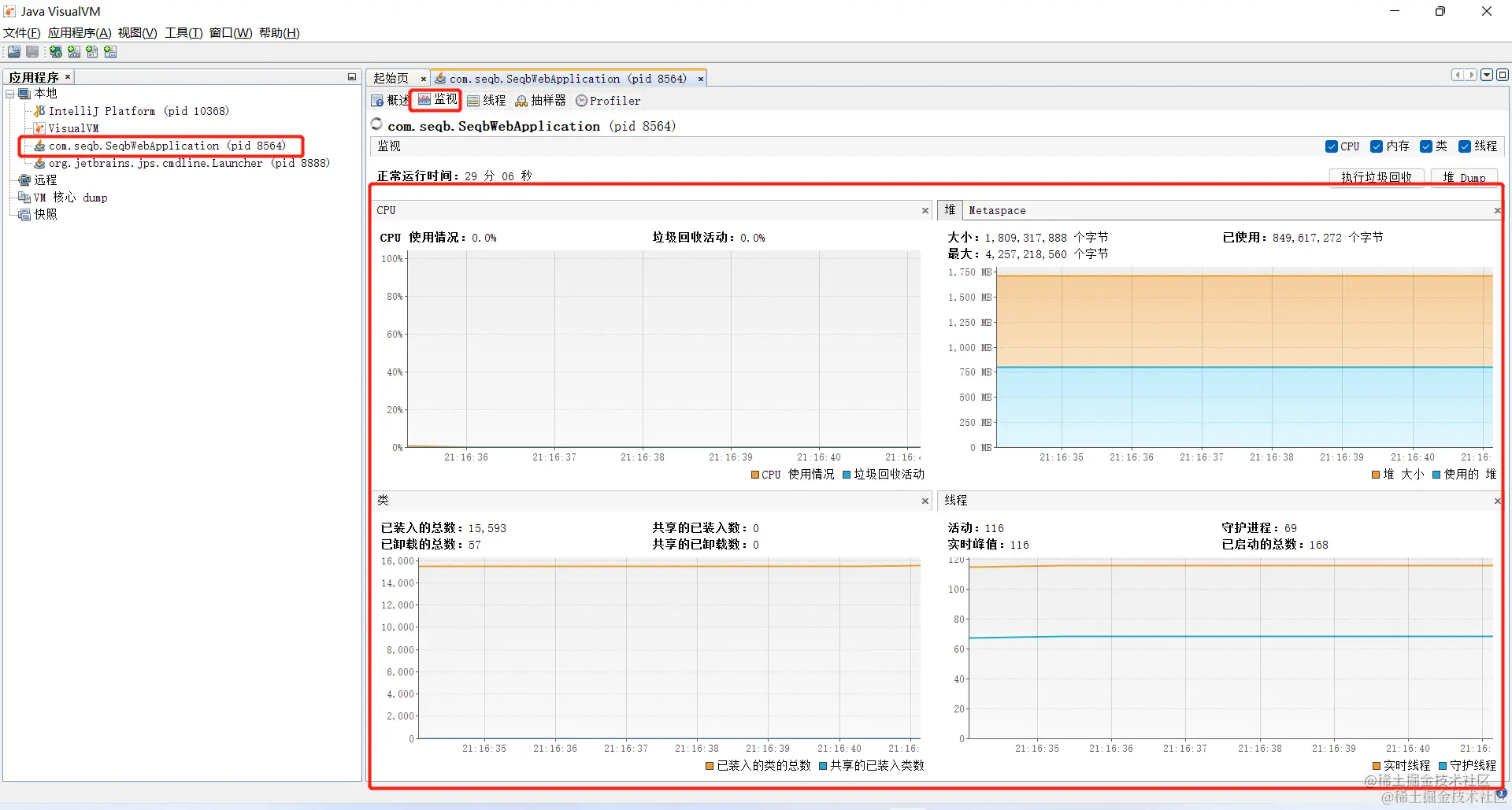The image size is (1512, 810).
Task: Toggle the 线程 checkbox
Action: click(x=1465, y=146)
